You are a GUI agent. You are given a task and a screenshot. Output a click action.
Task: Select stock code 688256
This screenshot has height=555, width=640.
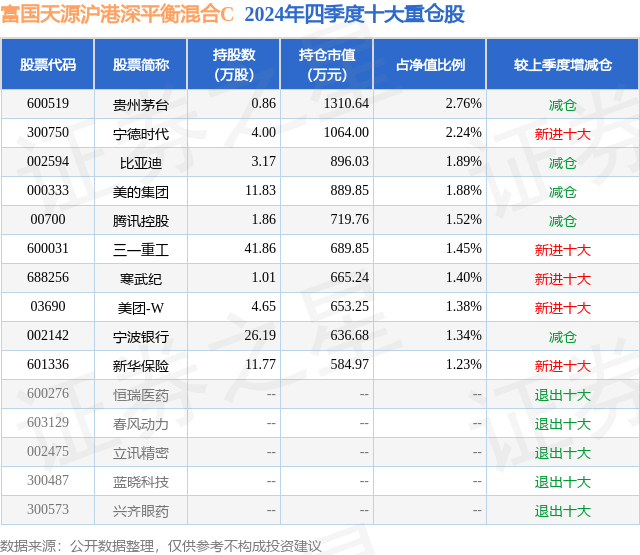click(x=48, y=278)
